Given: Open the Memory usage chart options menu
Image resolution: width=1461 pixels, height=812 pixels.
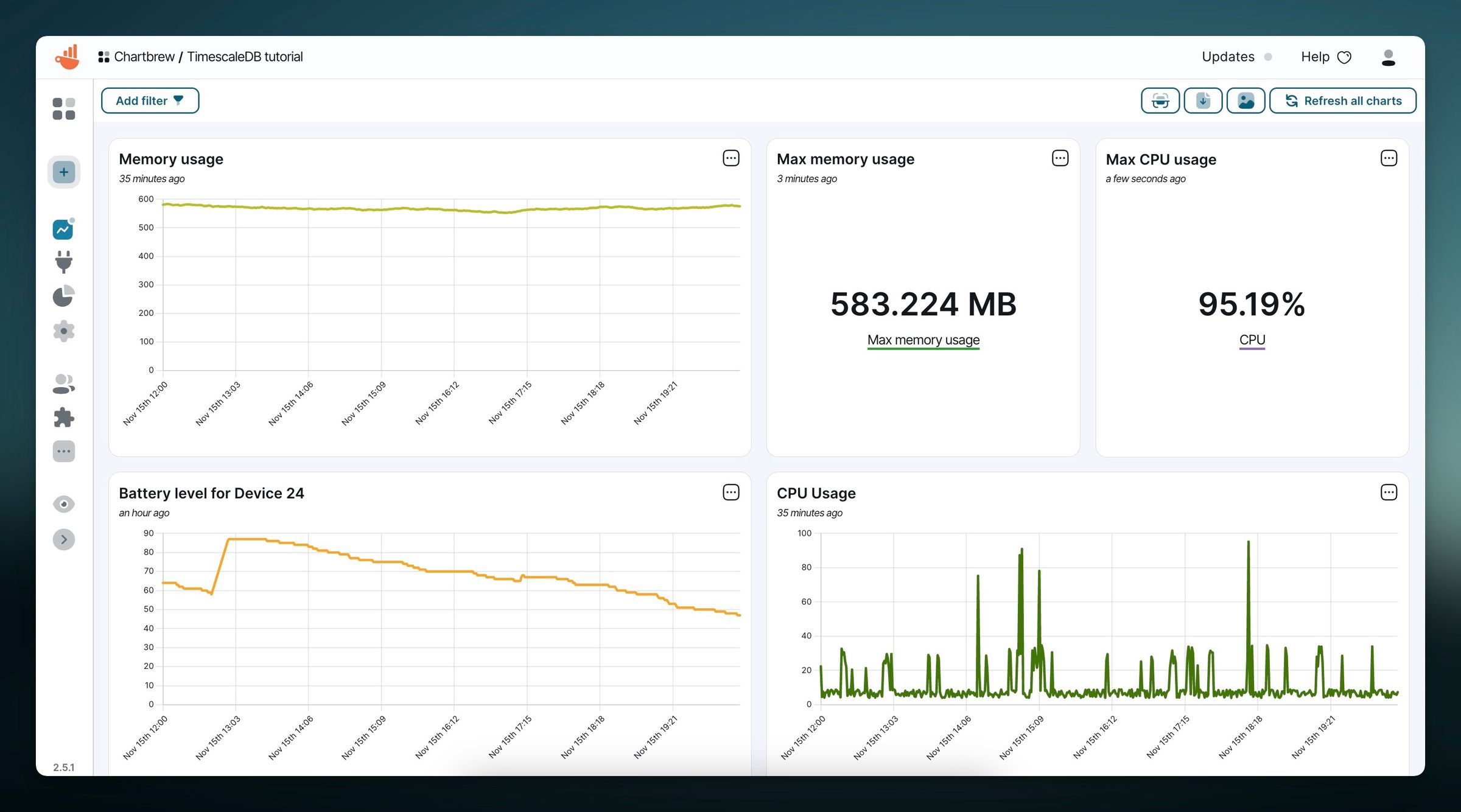Looking at the screenshot, I should pyautogui.click(x=730, y=158).
